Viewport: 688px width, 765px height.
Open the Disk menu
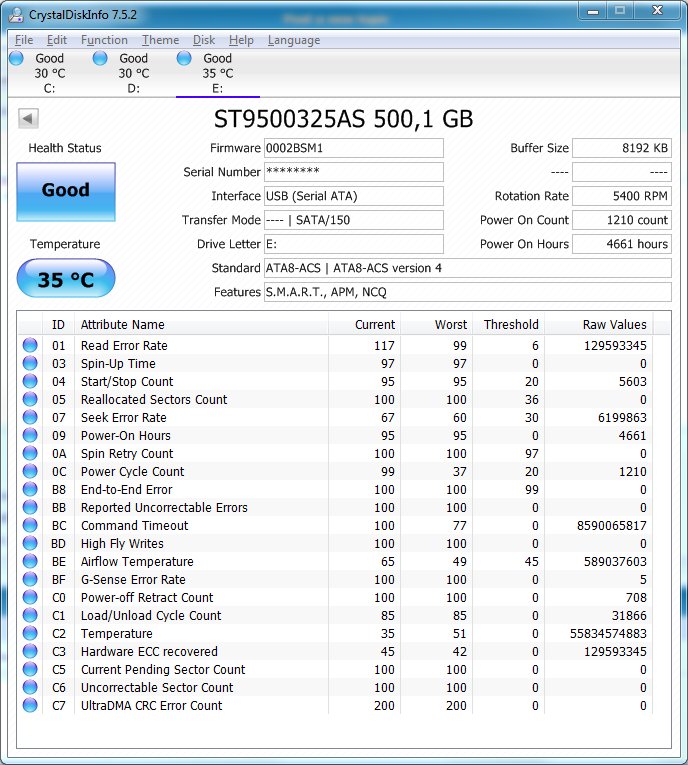pos(204,40)
